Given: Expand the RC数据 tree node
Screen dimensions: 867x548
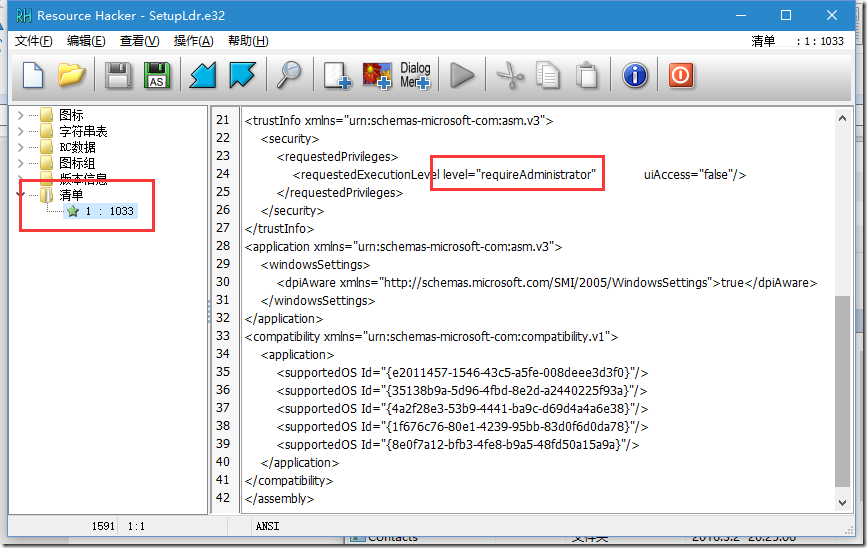Looking at the screenshot, I should click(x=20, y=147).
